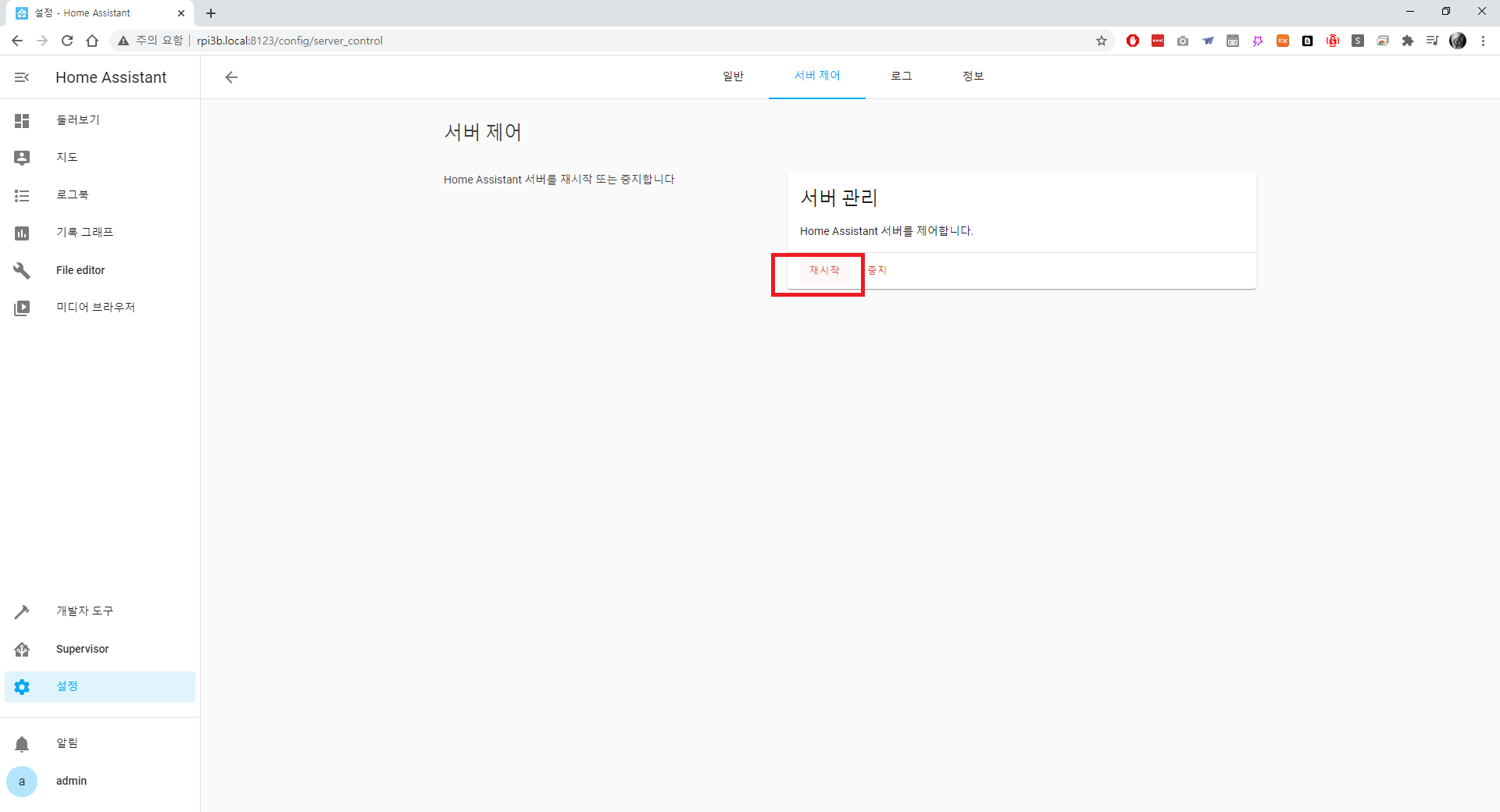Click the 중지 stop button

[x=877, y=270]
